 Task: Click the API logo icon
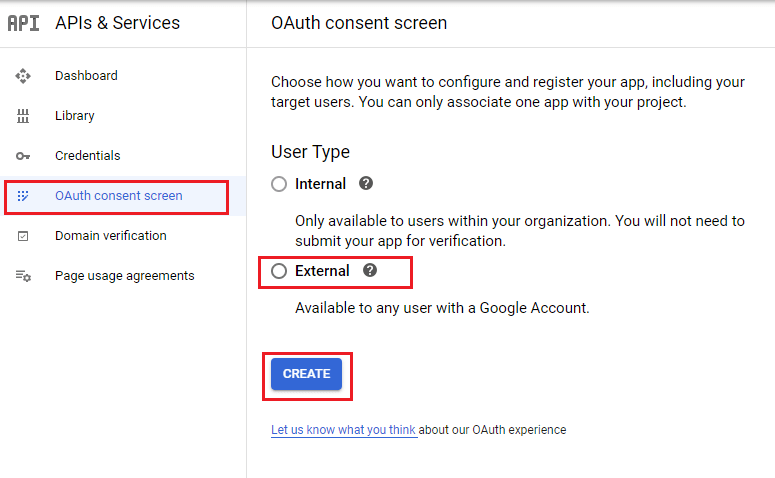click(23, 23)
